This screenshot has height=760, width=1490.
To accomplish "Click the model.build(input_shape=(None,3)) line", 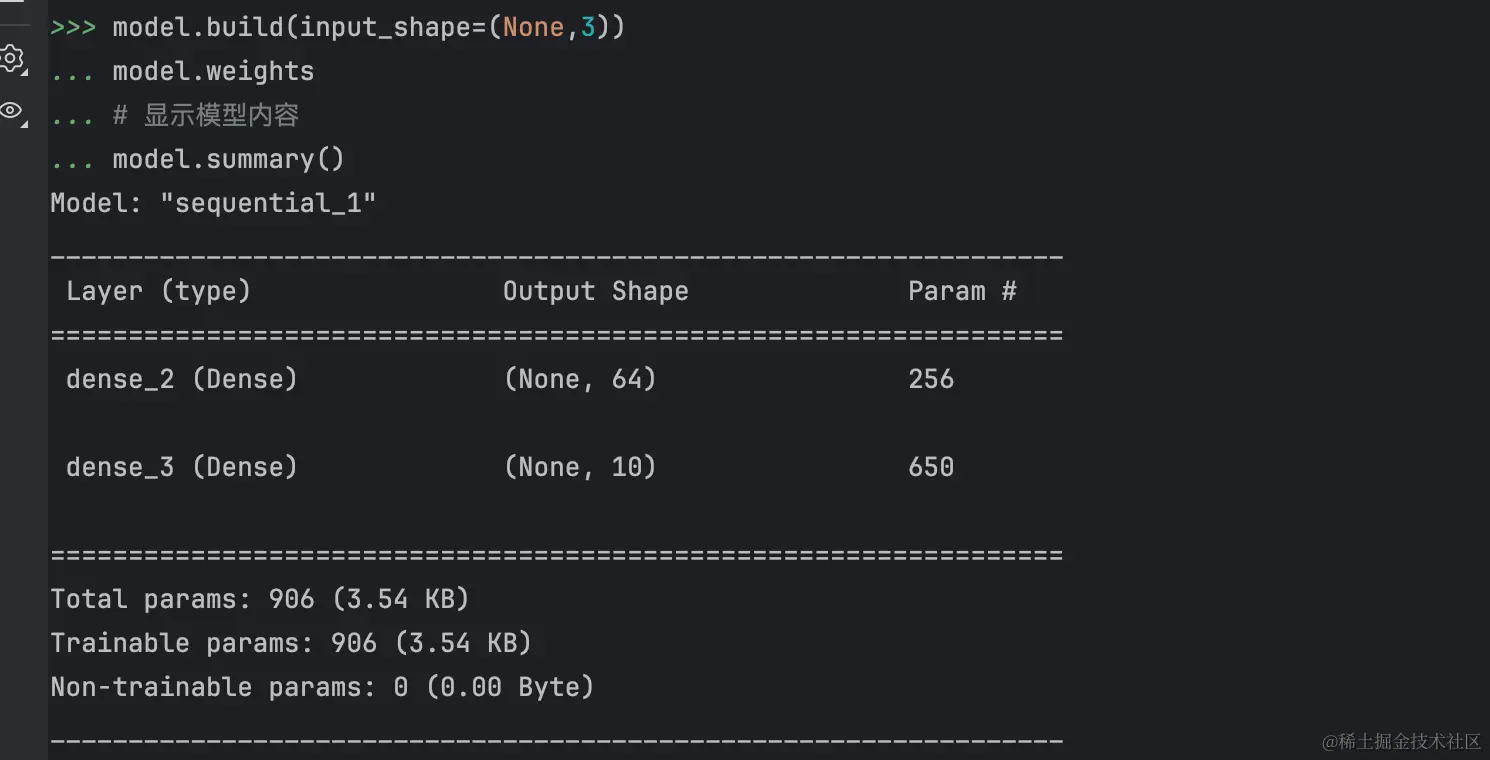I will tap(368, 27).
